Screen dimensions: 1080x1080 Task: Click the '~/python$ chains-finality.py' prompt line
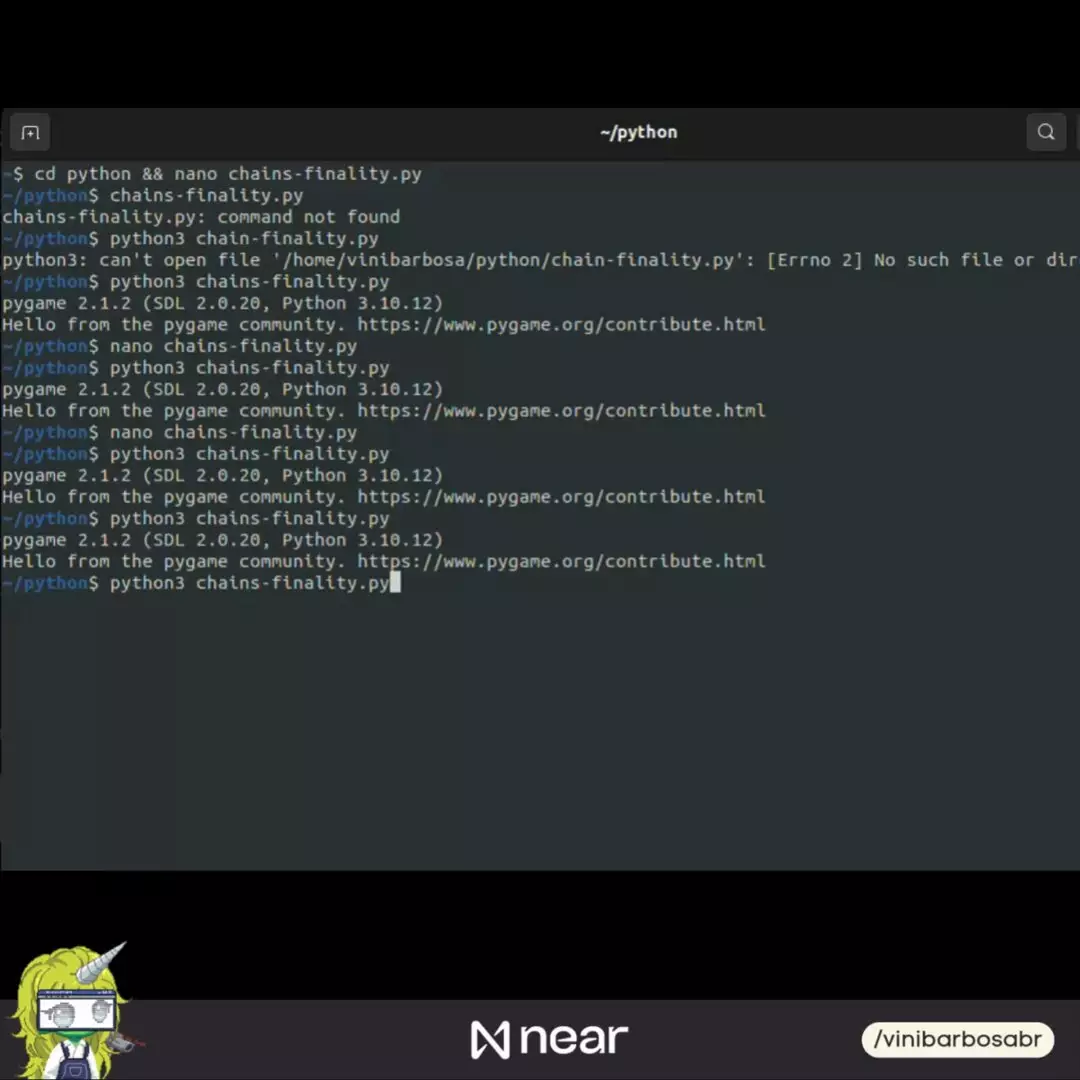[x=153, y=196]
